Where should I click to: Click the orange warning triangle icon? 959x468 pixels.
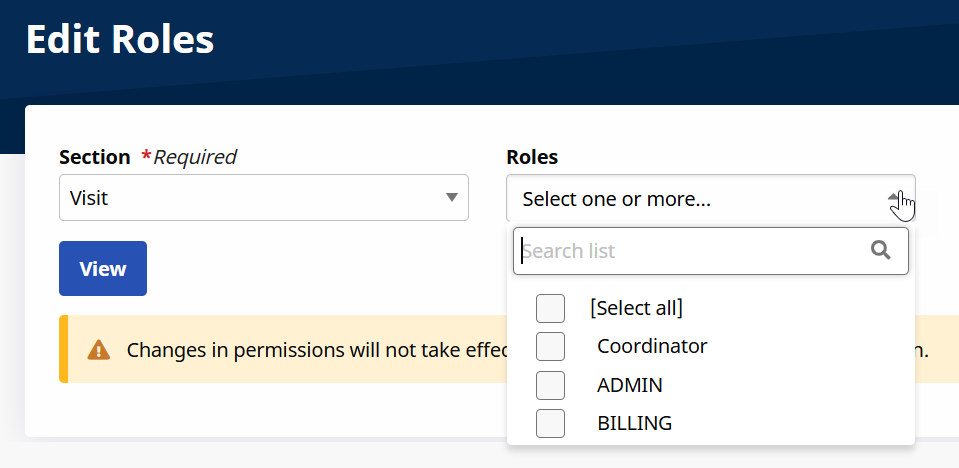tap(98, 350)
